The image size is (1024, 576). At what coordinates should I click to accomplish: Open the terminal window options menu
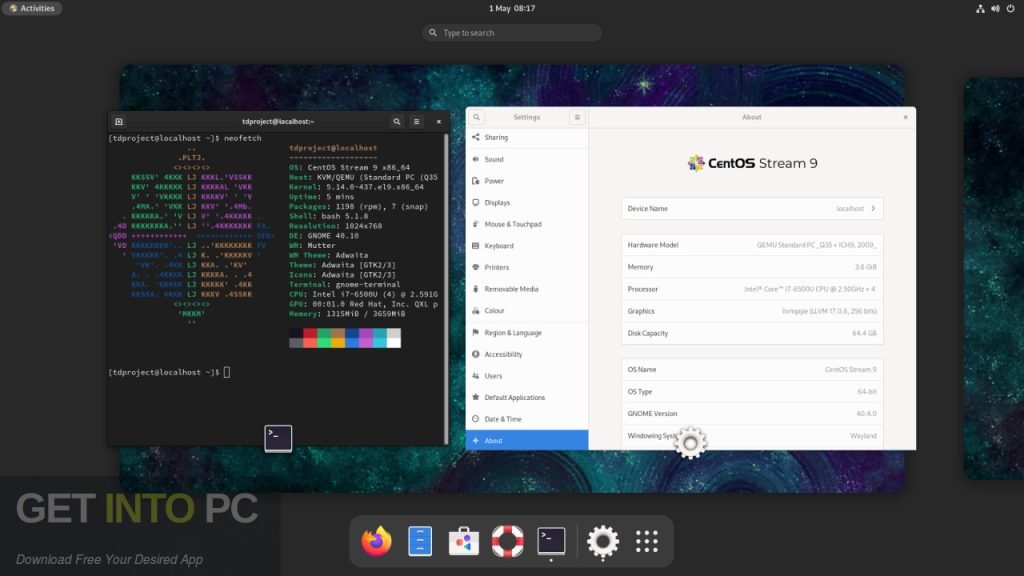pyautogui.click(x=416, y=121)
